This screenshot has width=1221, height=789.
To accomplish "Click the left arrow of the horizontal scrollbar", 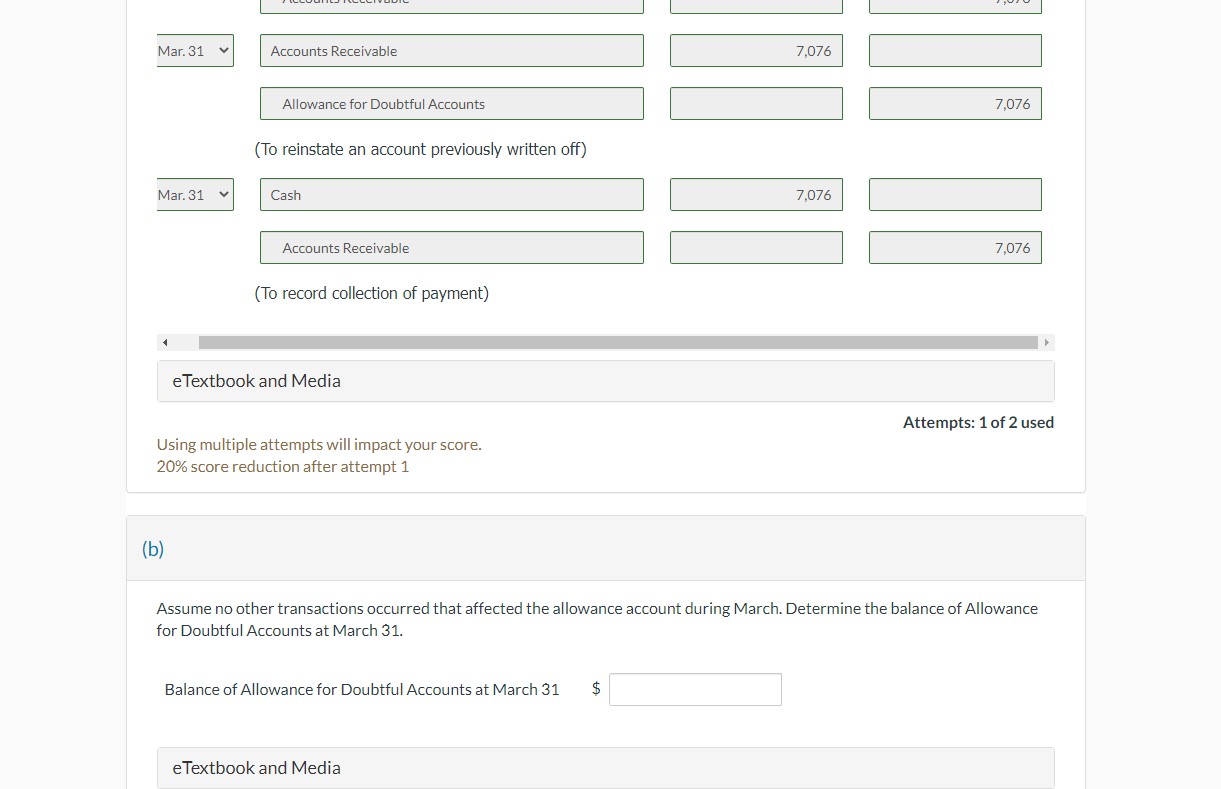I will tap(165, 342).
